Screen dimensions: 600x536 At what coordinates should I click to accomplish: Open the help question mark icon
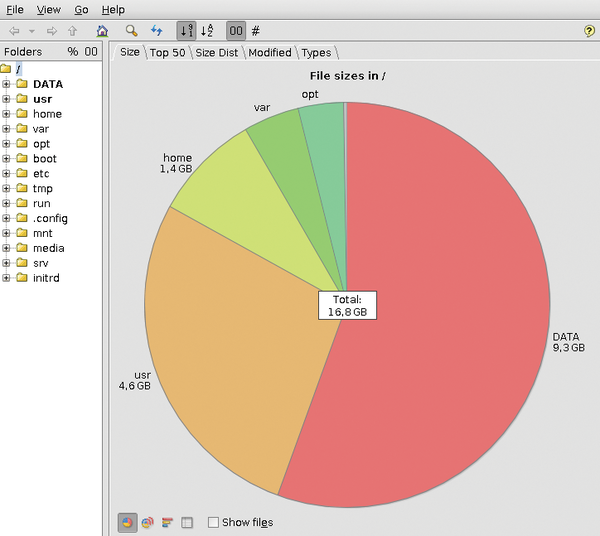pyautogui.click(x=589, y=31)
